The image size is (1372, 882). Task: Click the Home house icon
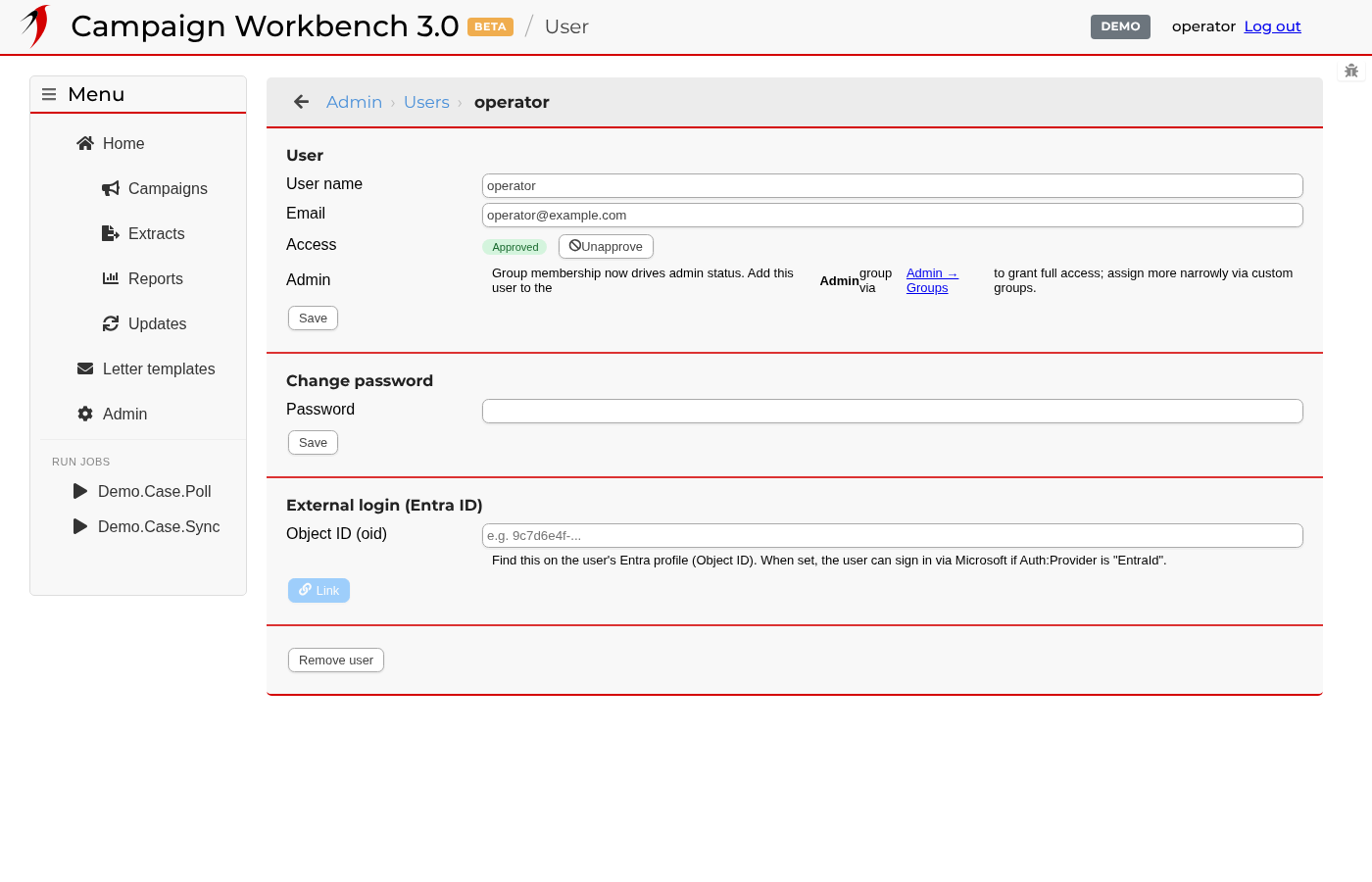point(85,143)
